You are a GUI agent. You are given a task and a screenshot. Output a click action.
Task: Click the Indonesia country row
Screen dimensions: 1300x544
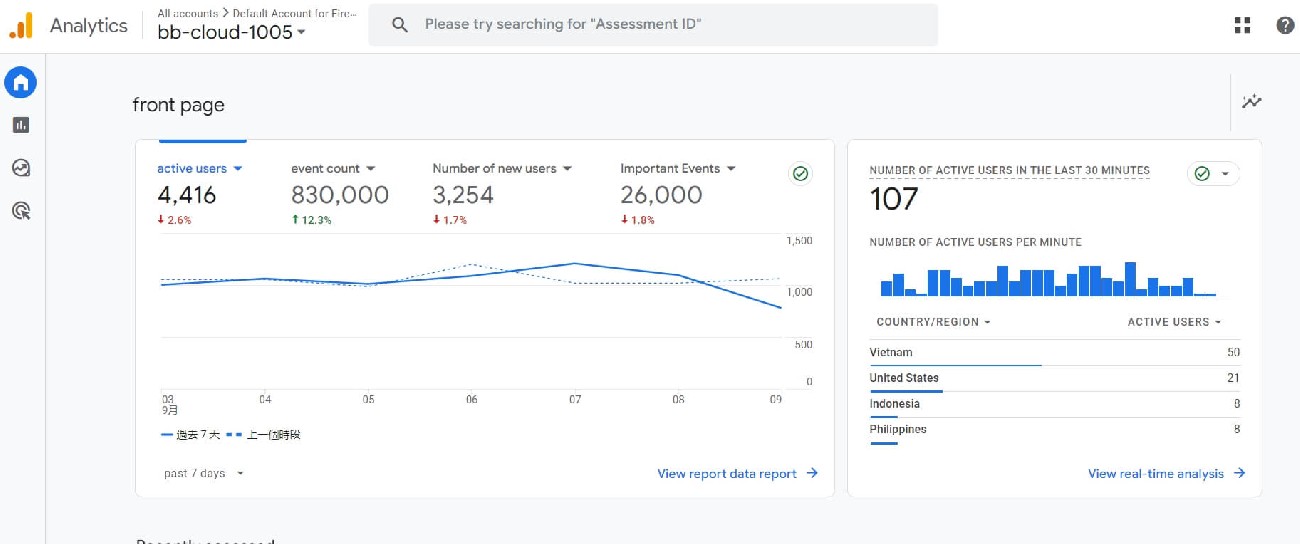pos(1055,405)
